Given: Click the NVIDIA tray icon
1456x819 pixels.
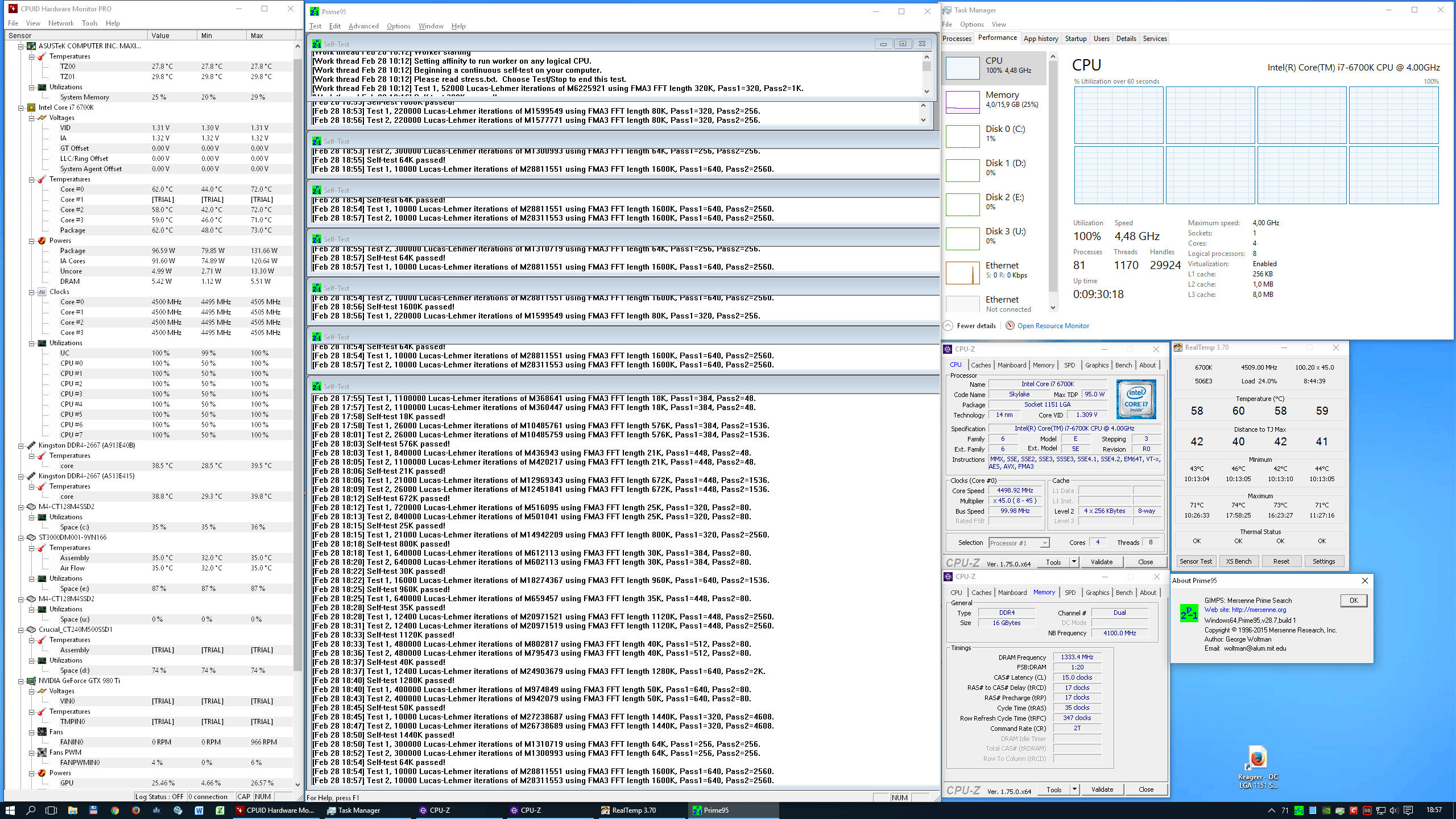Looking at the screenshot, I should (x=1326, y=810).
